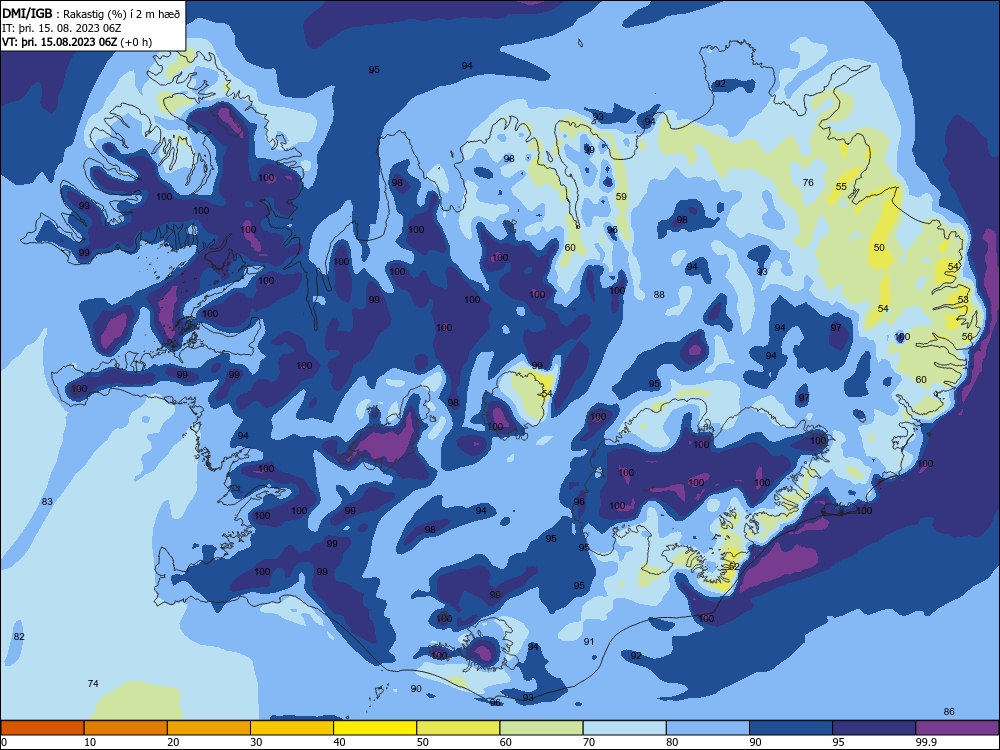Pick the light green 60–70 legend swatch
The height and width of the screenshot is (750, 1000).
(541, 728)
